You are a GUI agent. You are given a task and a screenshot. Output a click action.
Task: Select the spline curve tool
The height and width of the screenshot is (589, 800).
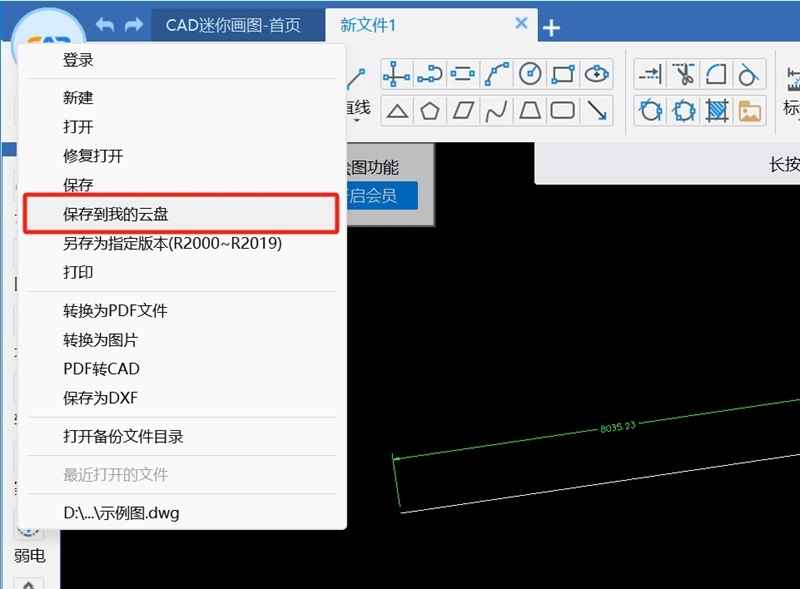tap(494, 112)
